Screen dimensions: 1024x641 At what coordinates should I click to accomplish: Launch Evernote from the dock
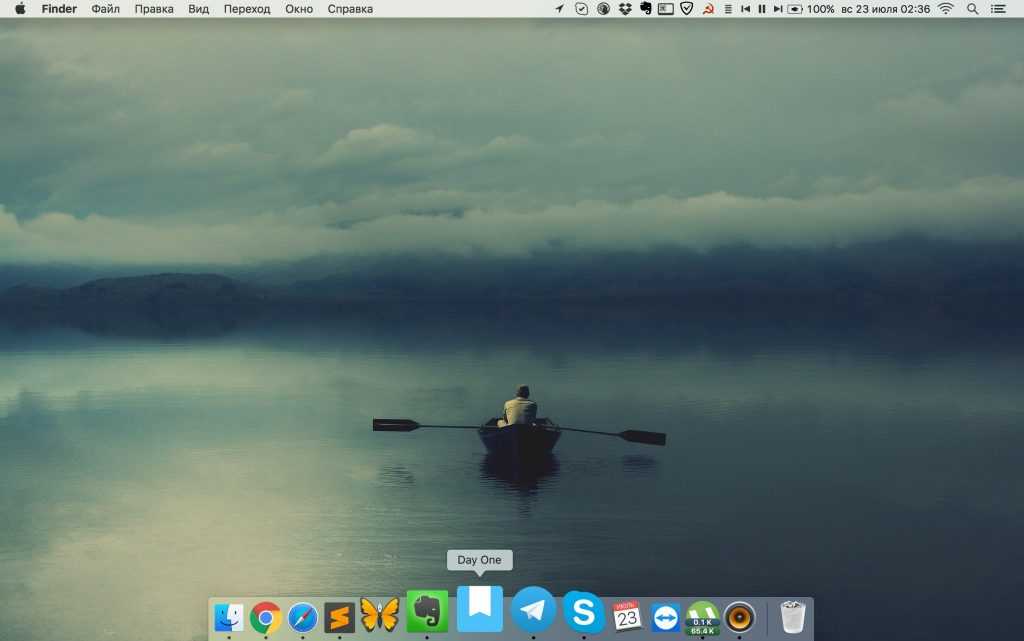(427, 611)
